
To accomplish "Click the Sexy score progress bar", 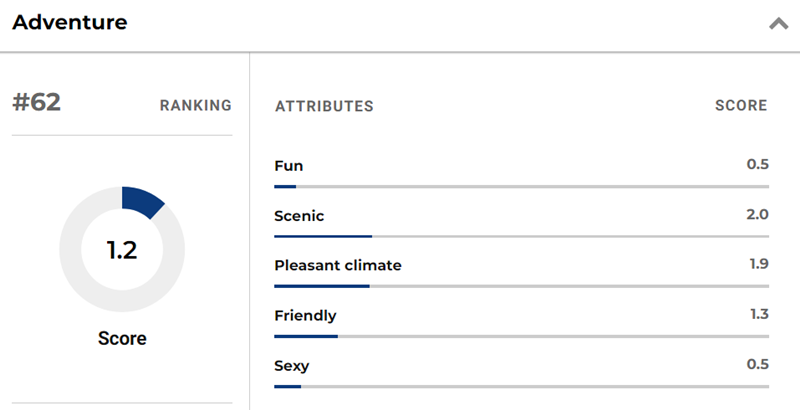I will coord(521,386).
